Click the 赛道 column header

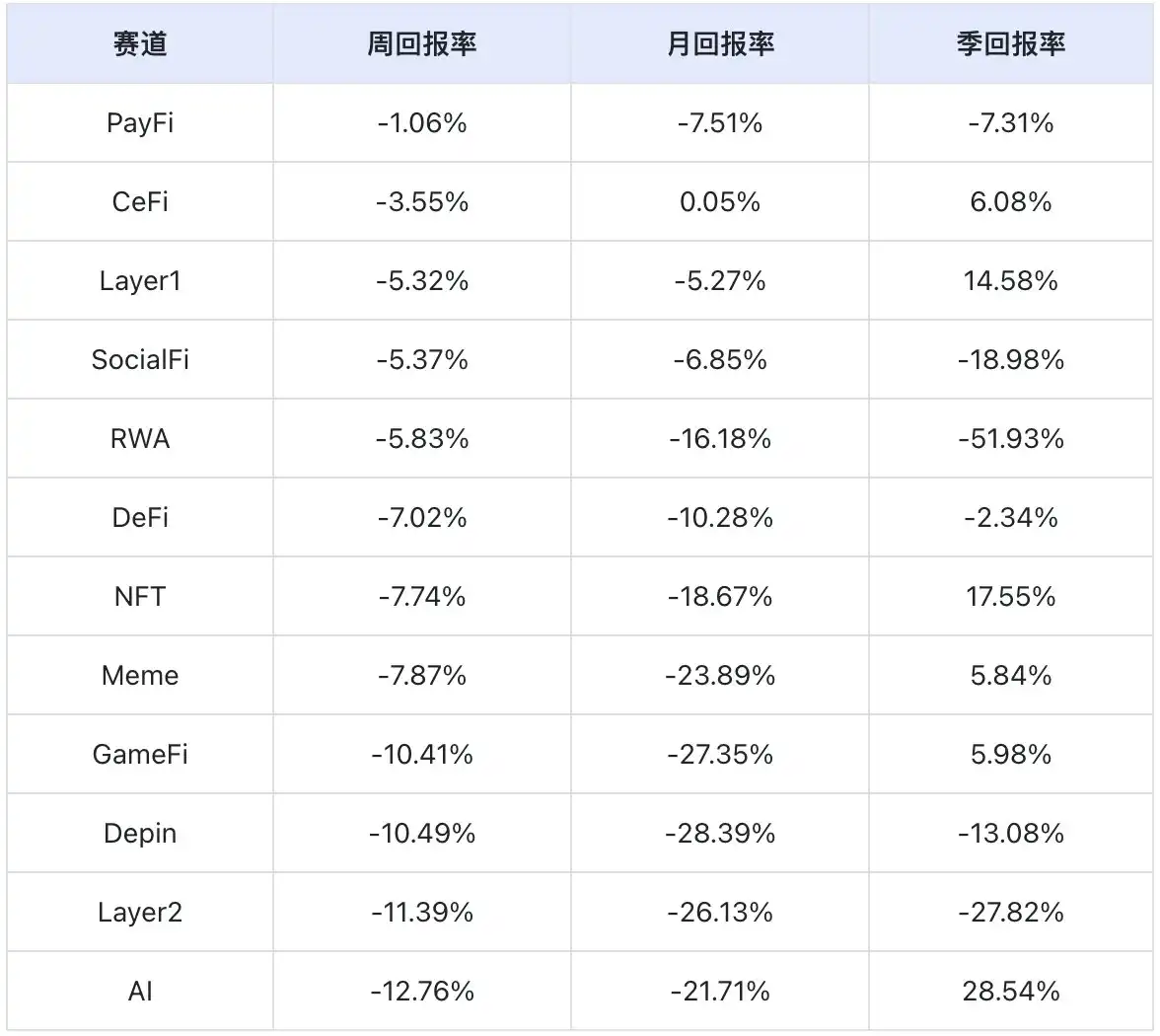pyautogui.click(x=140, y=43)
